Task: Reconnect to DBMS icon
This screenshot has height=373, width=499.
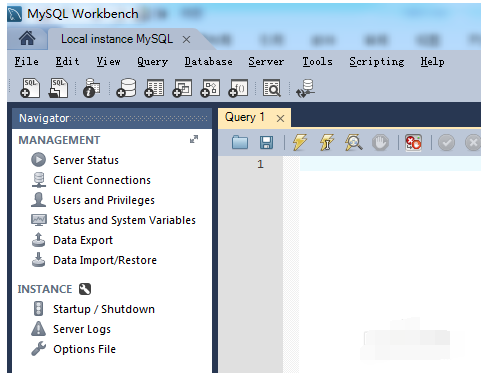Action: click(x=305, y=88)
